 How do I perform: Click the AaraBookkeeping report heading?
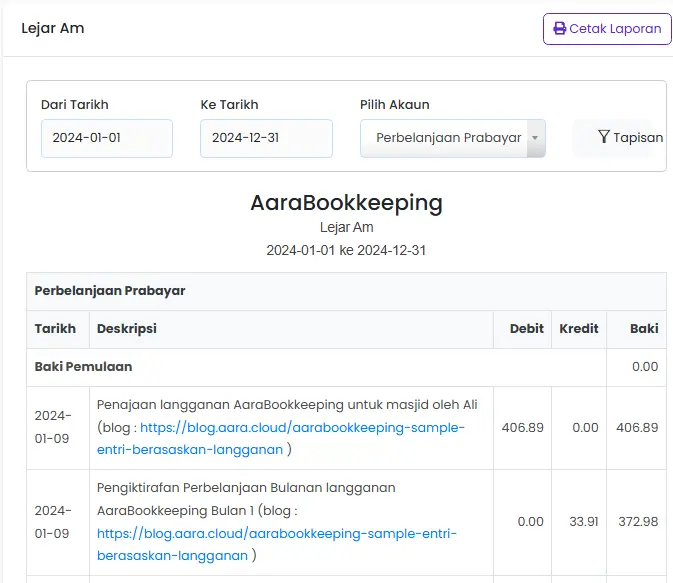[x=346, y=203]
